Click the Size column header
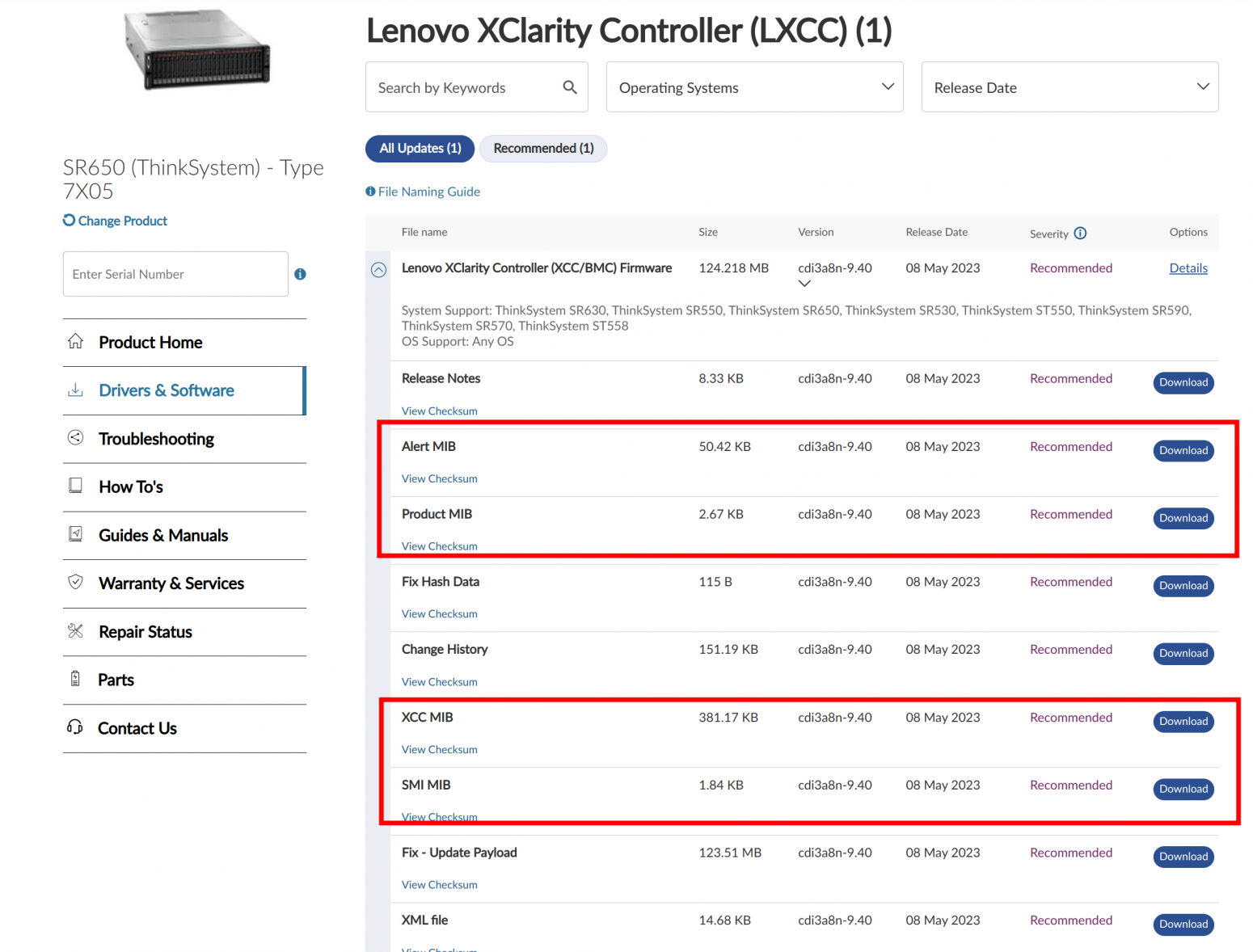Viewport: 1253px width, 952px height. pyautogui.click(x=708, y=232)
